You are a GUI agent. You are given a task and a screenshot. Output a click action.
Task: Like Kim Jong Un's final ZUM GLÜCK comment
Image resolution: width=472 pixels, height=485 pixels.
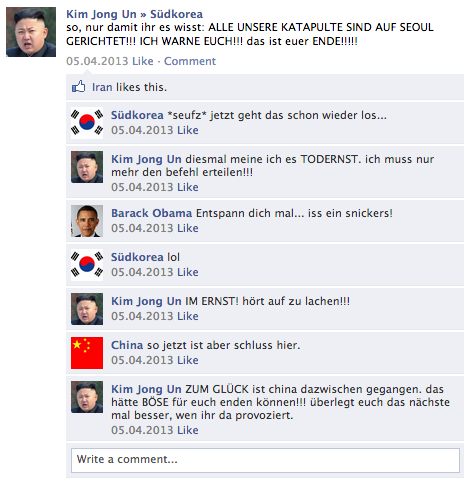[188, 430]
